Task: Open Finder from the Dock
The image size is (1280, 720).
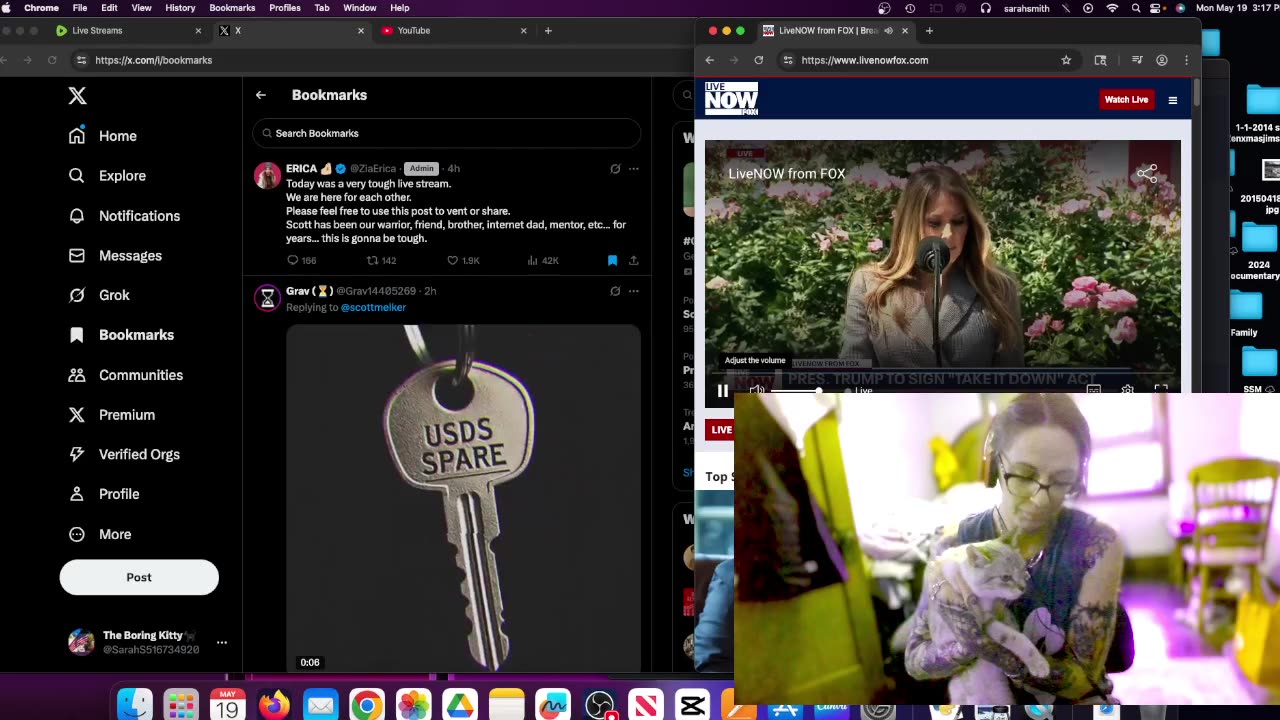Action: (135, 705)
